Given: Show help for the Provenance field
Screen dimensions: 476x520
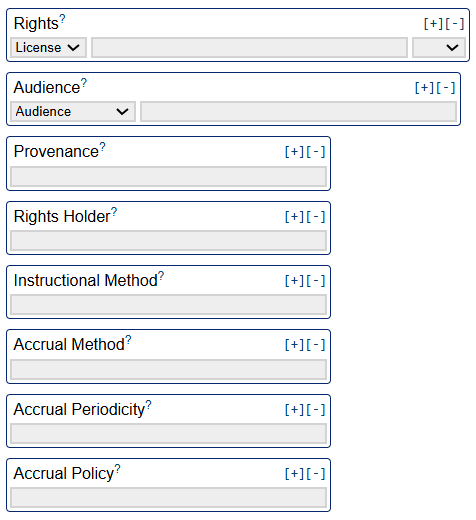Looking at the screenshot, I should coord(103,147).
